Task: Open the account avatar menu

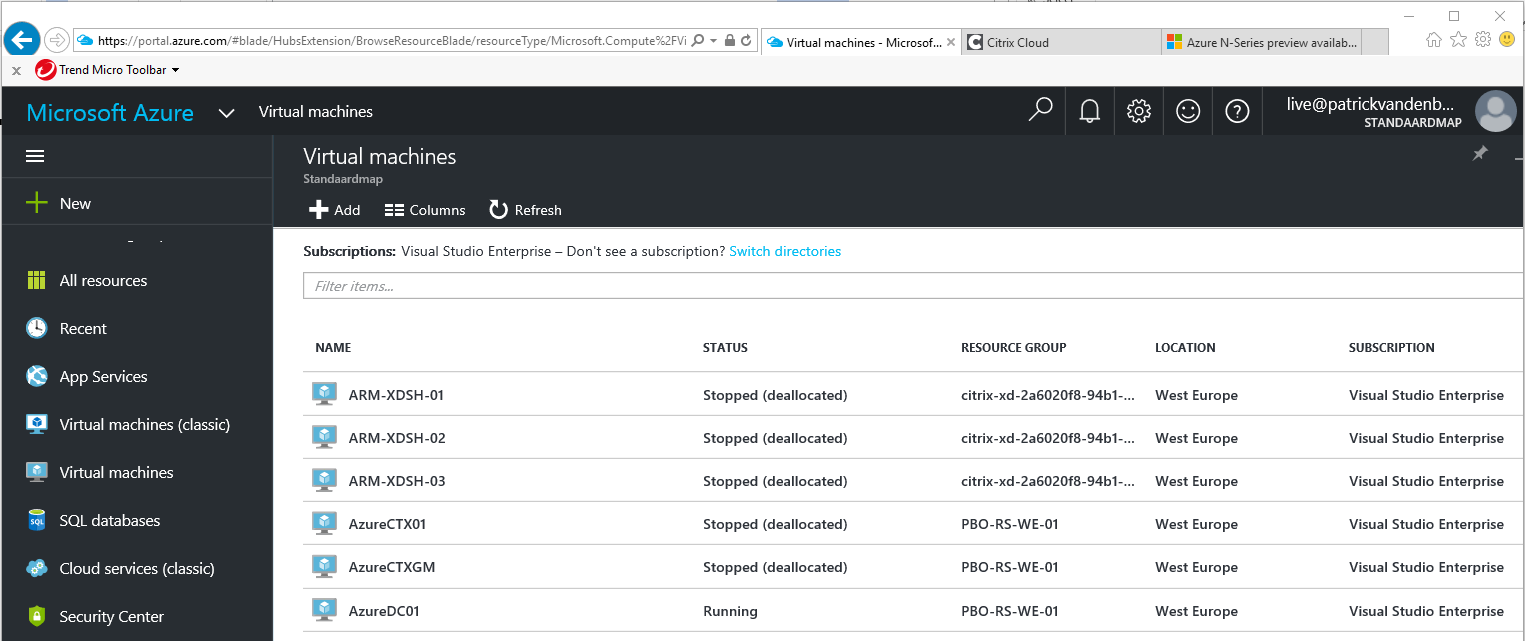Action: [1495, 111]
